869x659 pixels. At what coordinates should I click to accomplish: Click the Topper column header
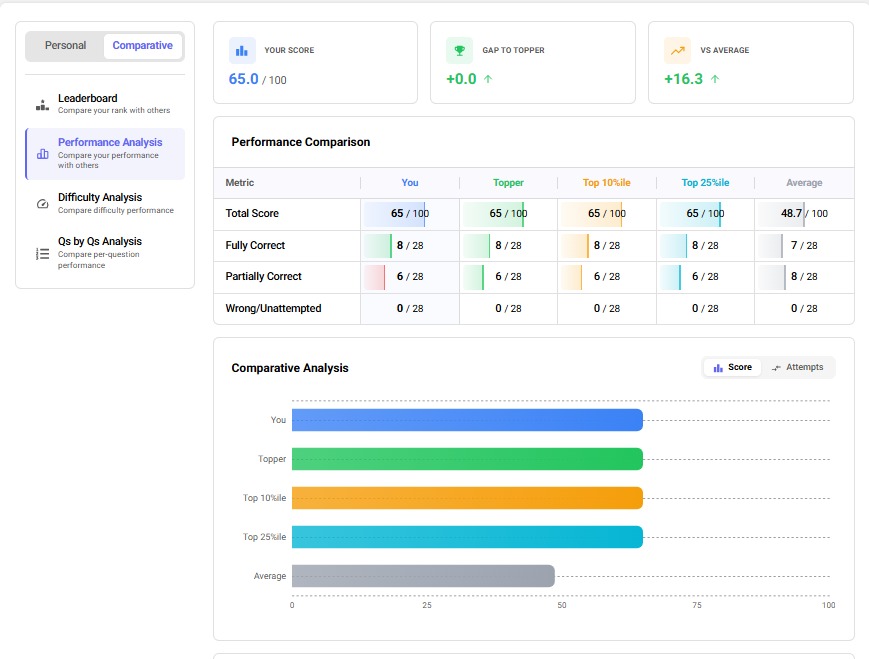coord(508,183)
